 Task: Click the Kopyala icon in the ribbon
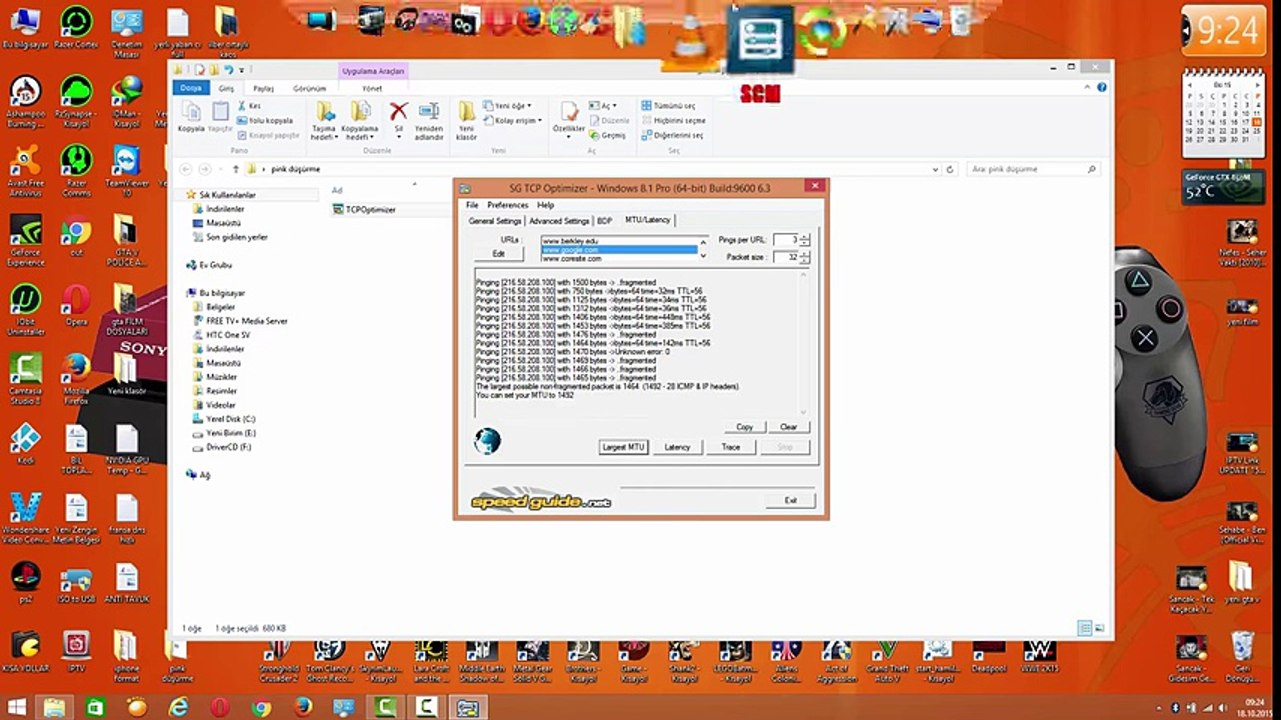tap(190, 117)
